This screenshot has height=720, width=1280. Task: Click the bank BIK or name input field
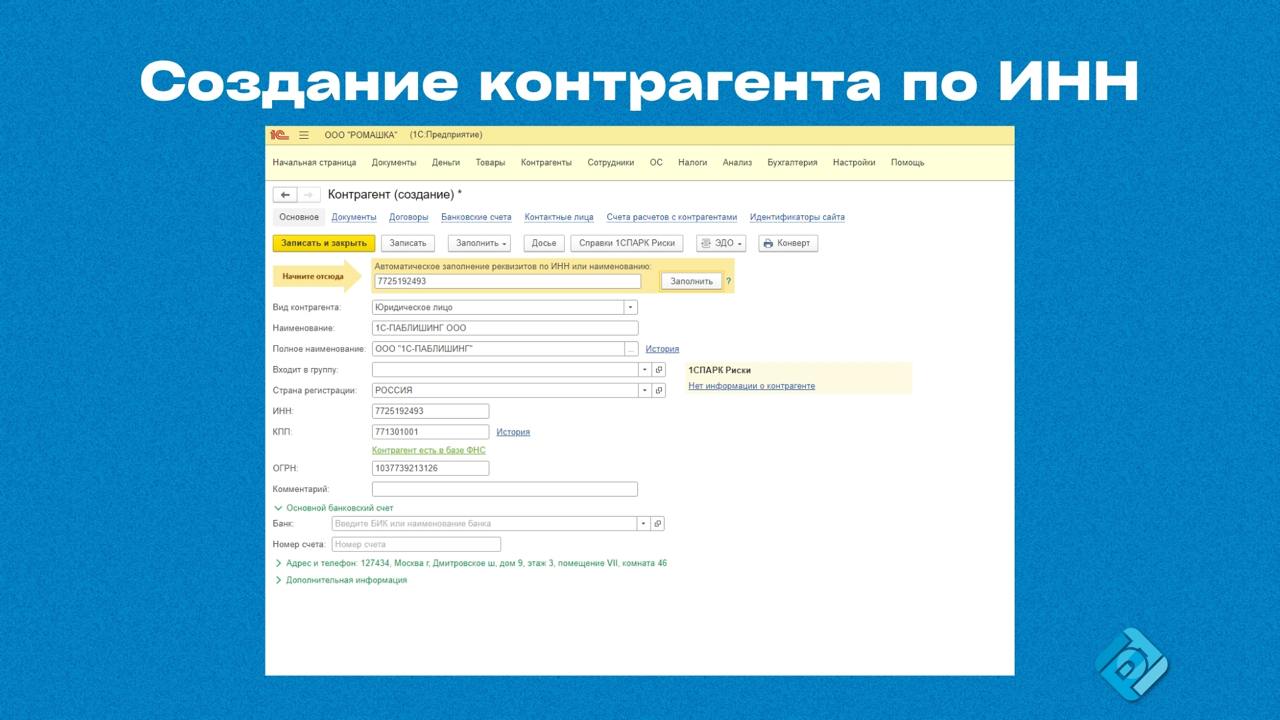pyautogui.click(x=484, y=524)
